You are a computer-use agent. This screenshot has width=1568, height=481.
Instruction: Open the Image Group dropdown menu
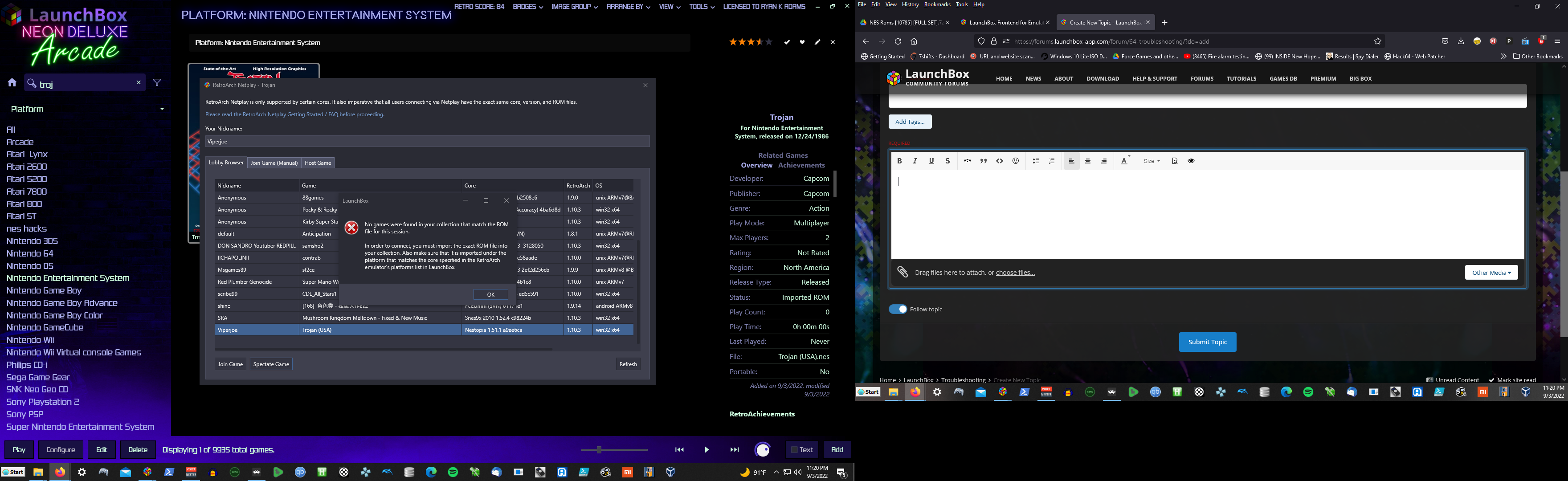click(575, 7)
